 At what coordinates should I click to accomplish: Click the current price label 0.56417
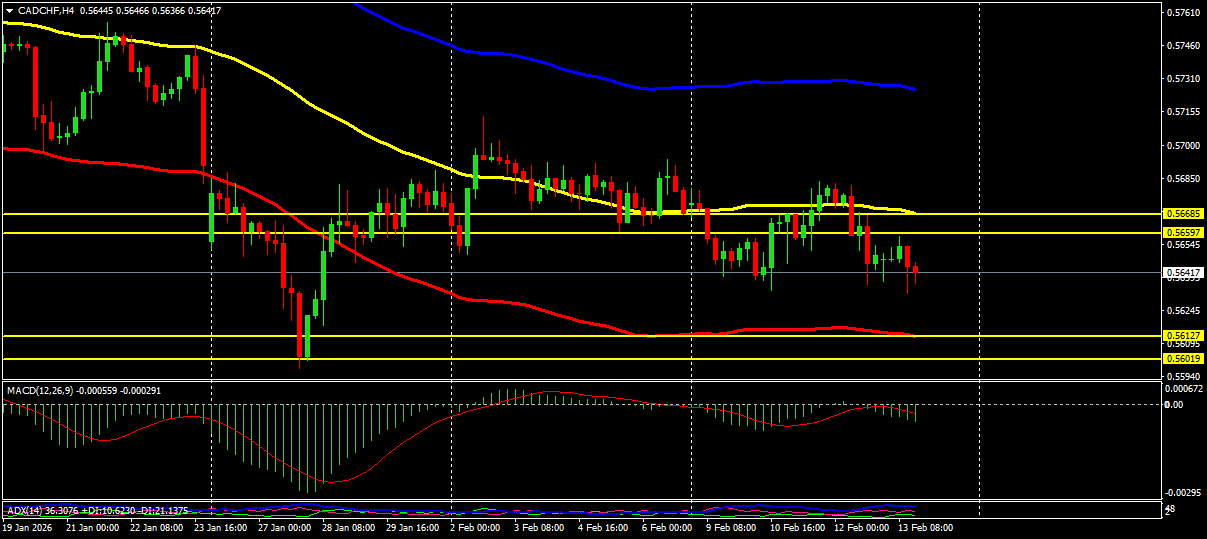tap(1183, 272)
